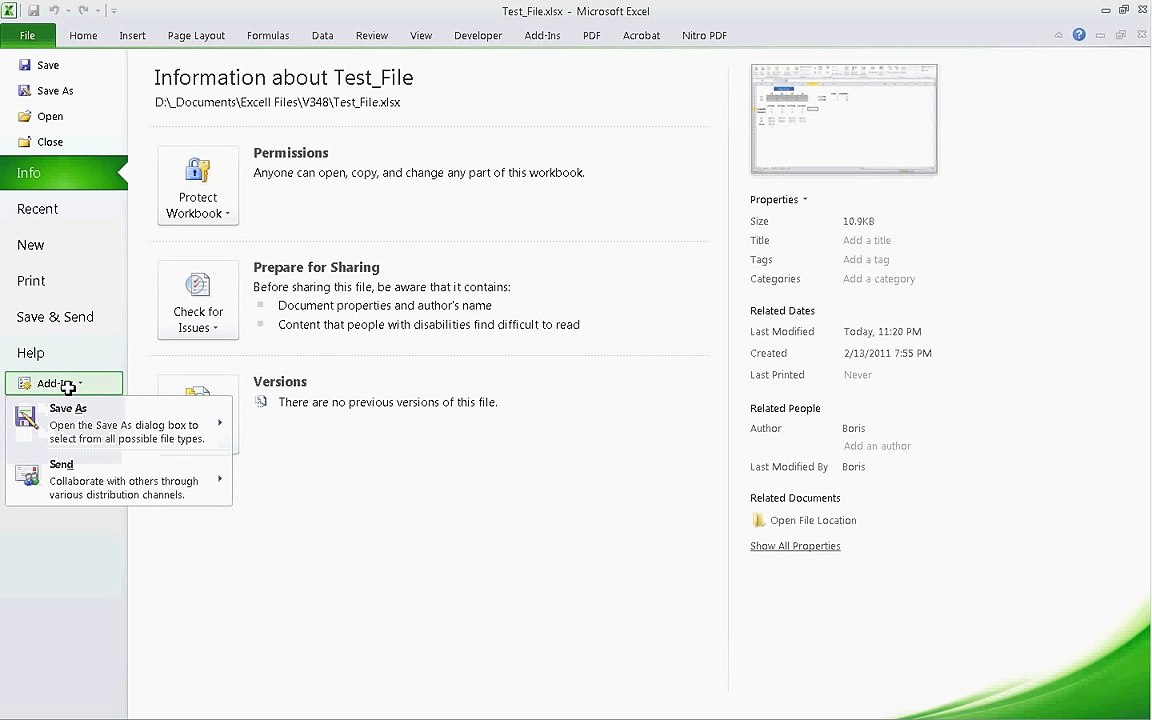Click the workbook preview thumbnail
Screen dimensions: 1152x720
pos(843,119)
